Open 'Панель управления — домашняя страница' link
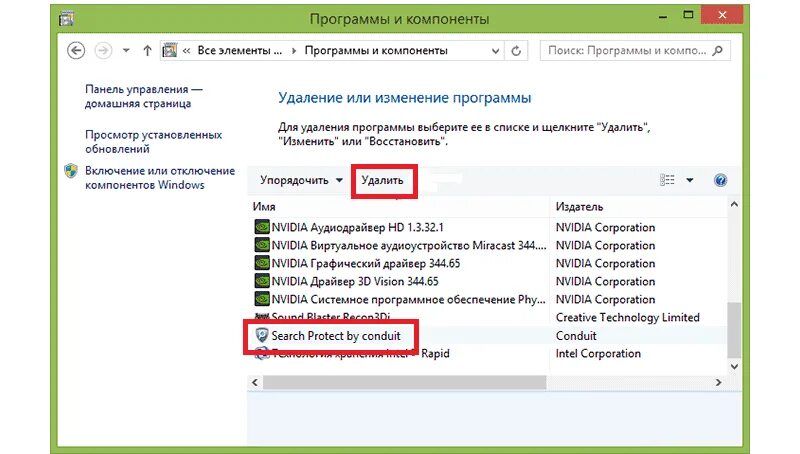This screenshot has width=800, height=454. (x=144, y=96)
